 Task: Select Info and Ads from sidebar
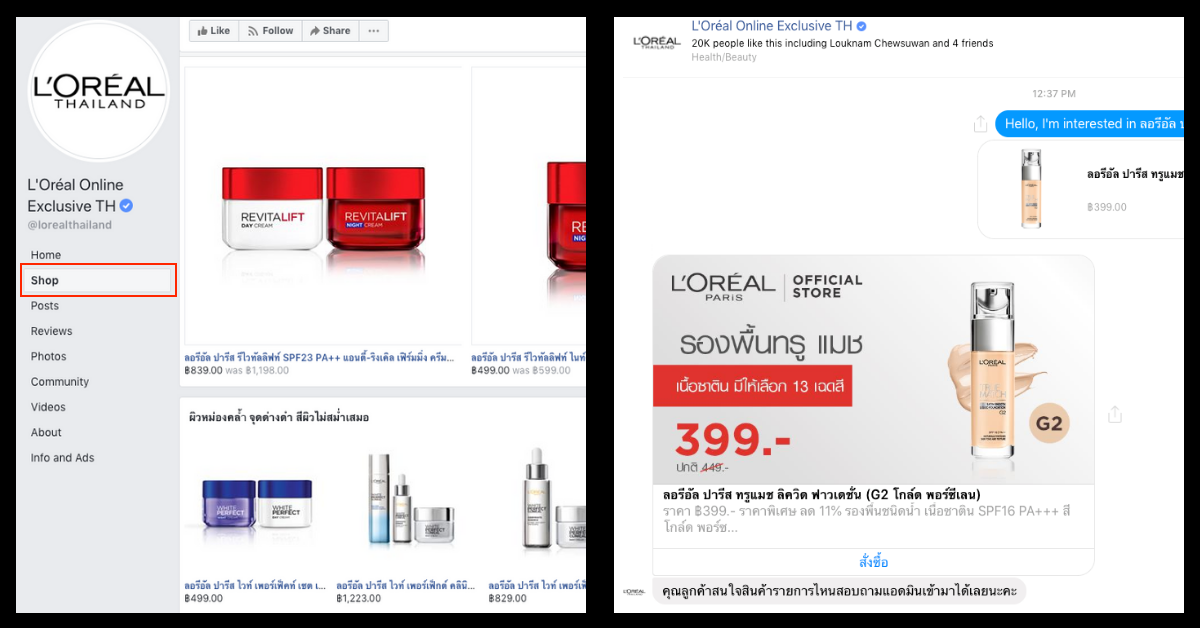pyautogui.click(x=62, y=458)
